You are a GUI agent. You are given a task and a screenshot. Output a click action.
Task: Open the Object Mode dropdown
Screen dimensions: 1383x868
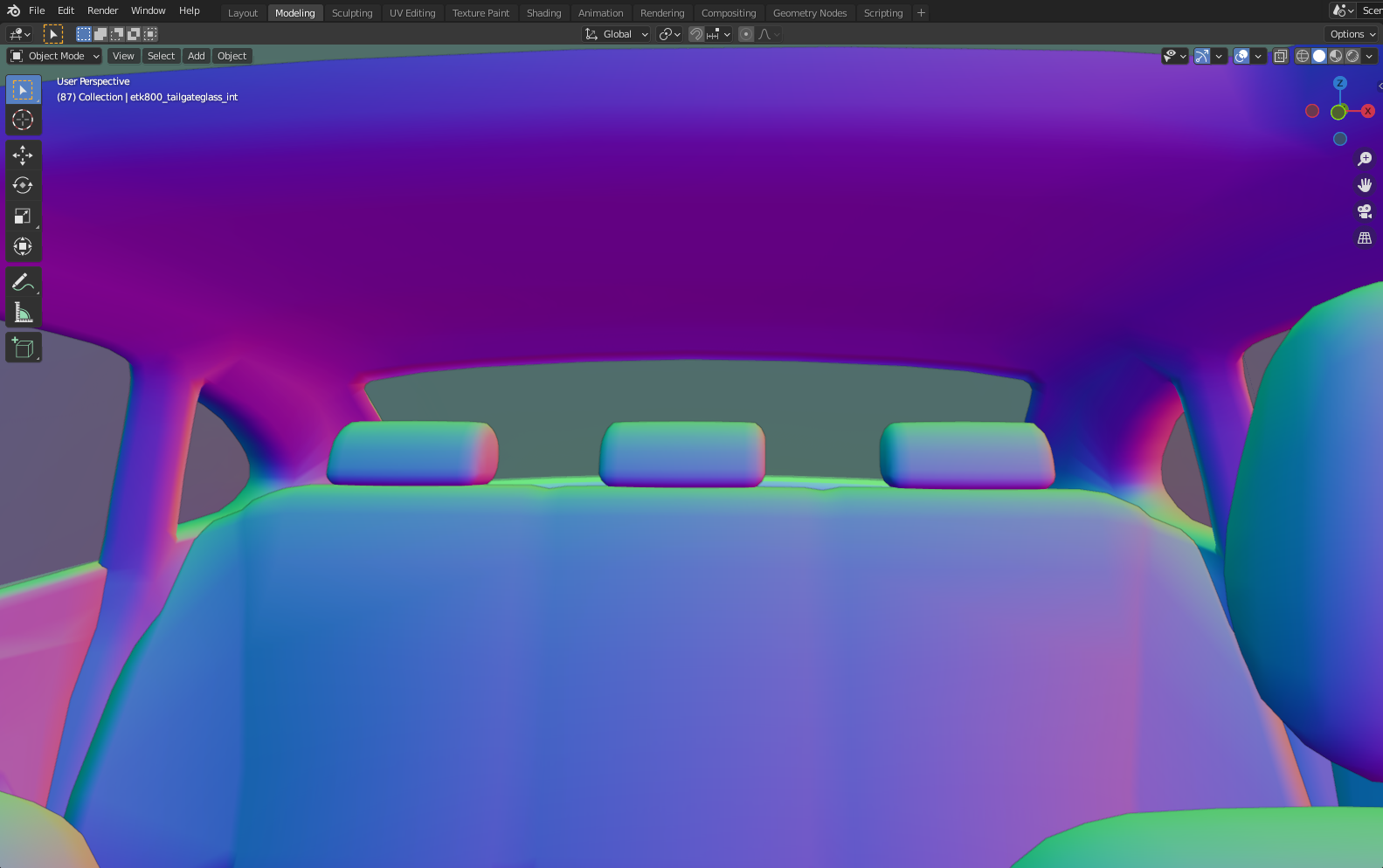point(55,56)
